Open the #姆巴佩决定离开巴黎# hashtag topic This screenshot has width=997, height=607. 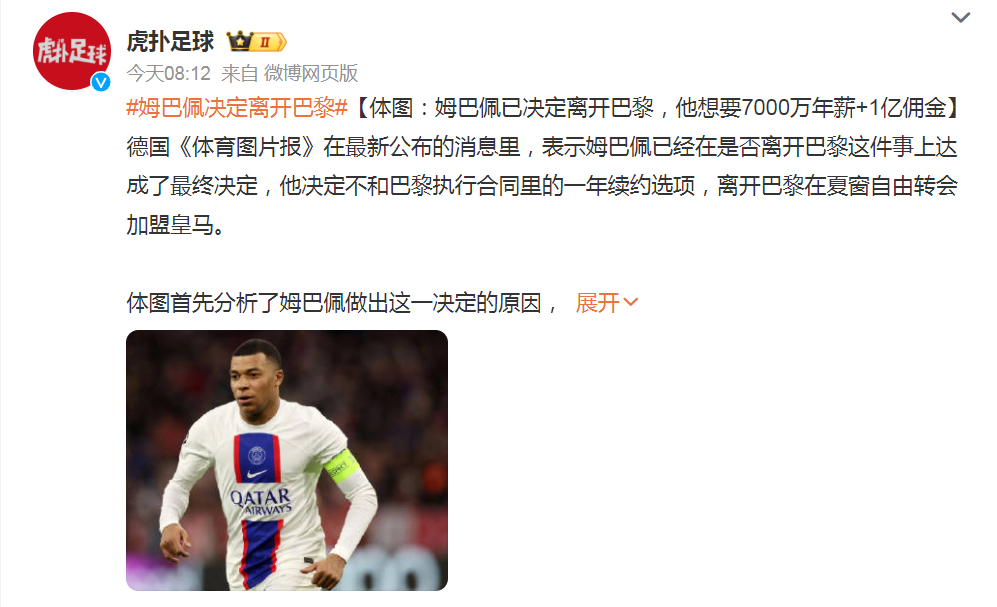[237, 108]
